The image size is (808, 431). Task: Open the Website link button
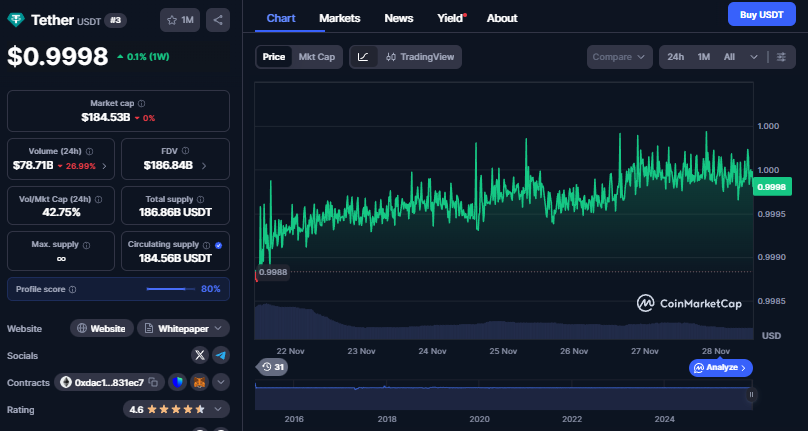pos(102,328)
